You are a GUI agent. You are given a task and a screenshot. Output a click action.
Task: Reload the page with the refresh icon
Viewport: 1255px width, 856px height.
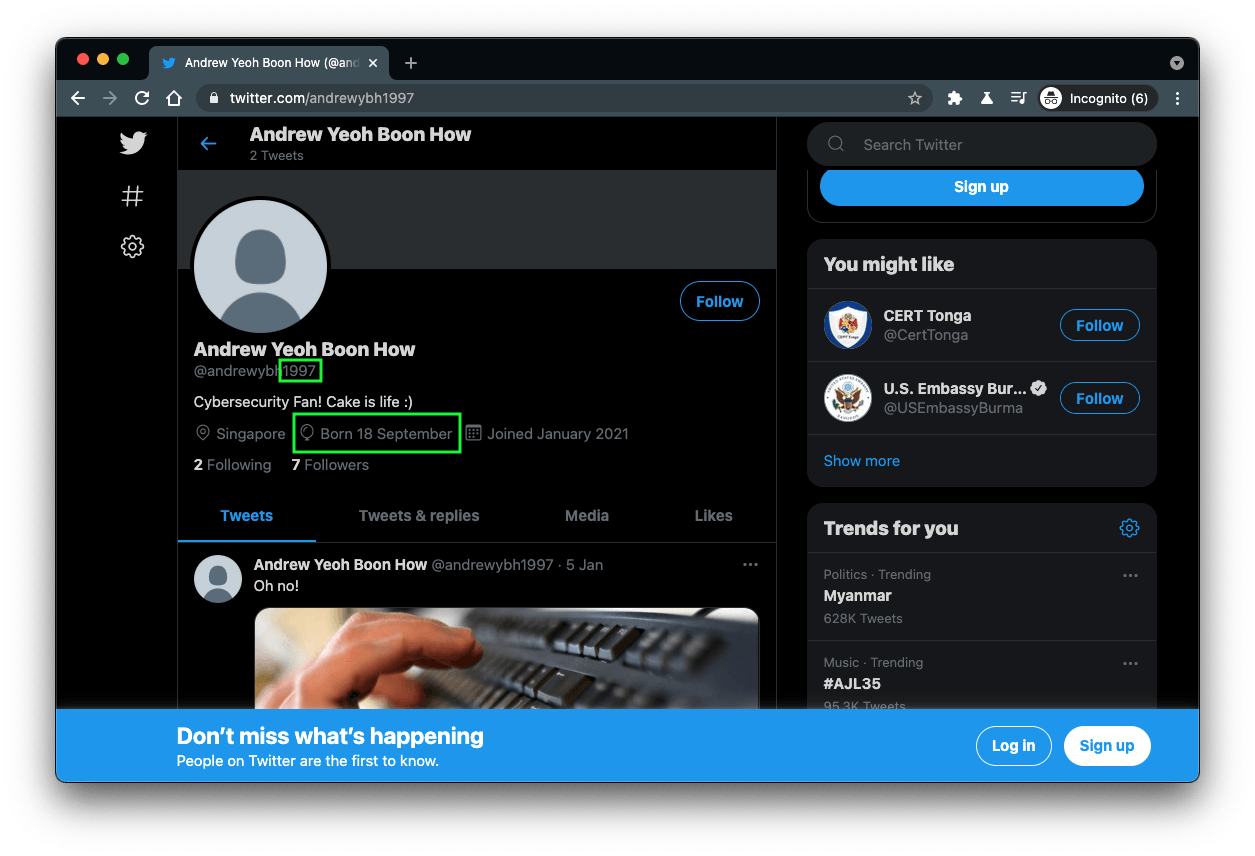[x=142, y=98]
